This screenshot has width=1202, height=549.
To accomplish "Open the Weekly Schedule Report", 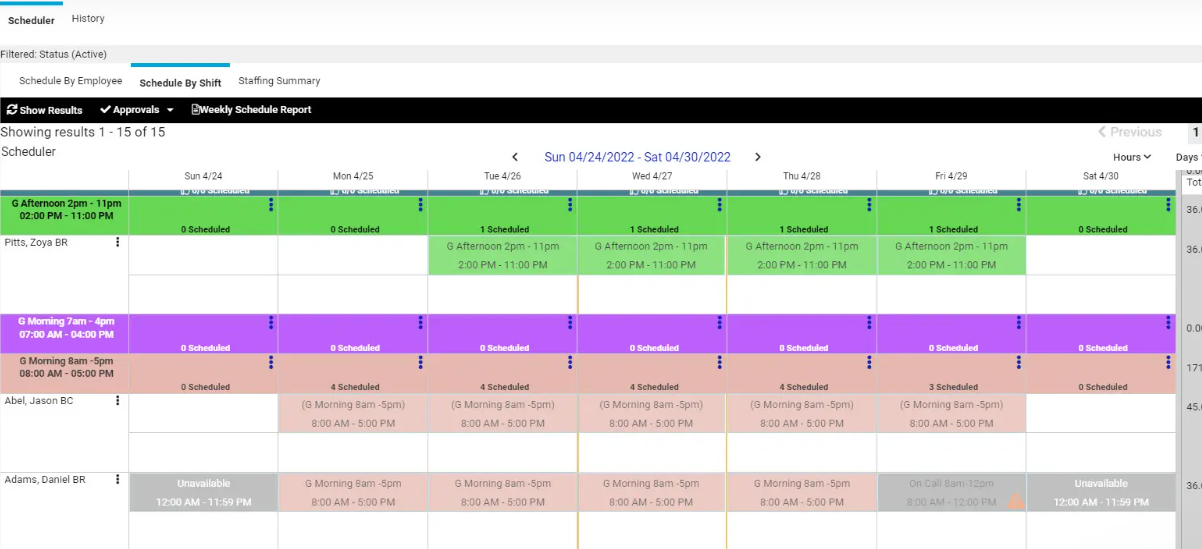I will (x=252, y=110).
